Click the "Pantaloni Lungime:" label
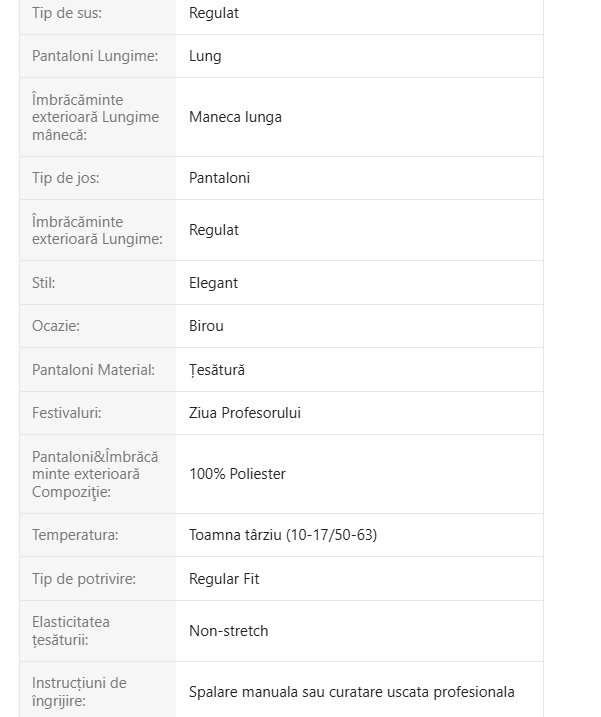Image resolution: width=601 pixels, height=717 pixels. click(x=95, y=56)
